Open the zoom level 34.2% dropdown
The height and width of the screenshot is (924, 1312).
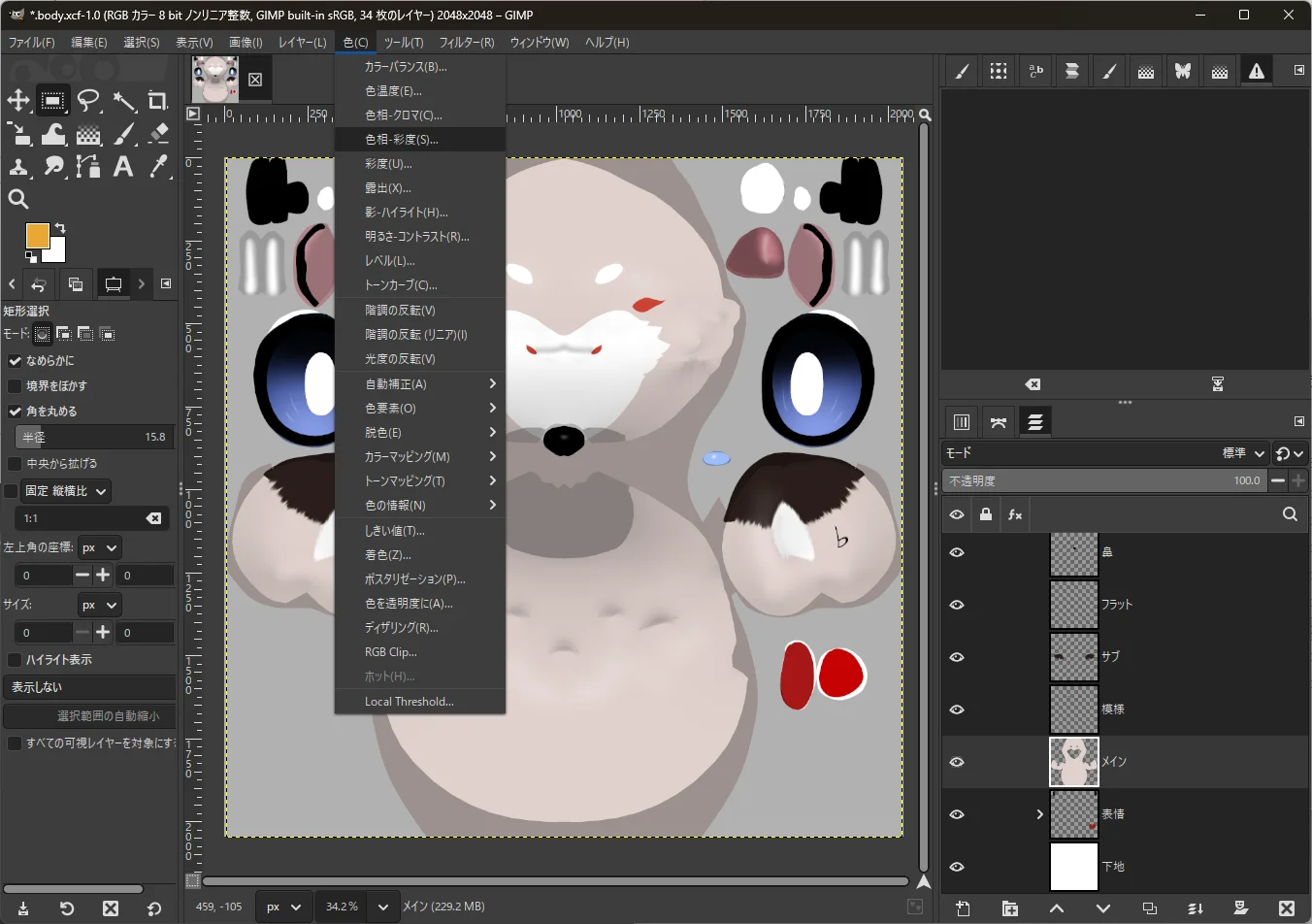(x=383, y=907)
